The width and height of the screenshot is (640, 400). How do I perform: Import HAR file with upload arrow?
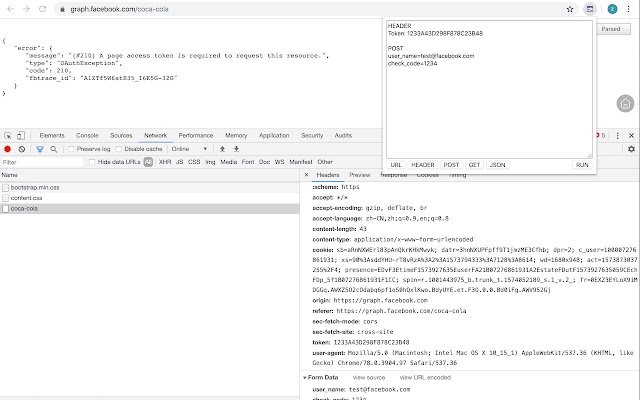[222, 149]
